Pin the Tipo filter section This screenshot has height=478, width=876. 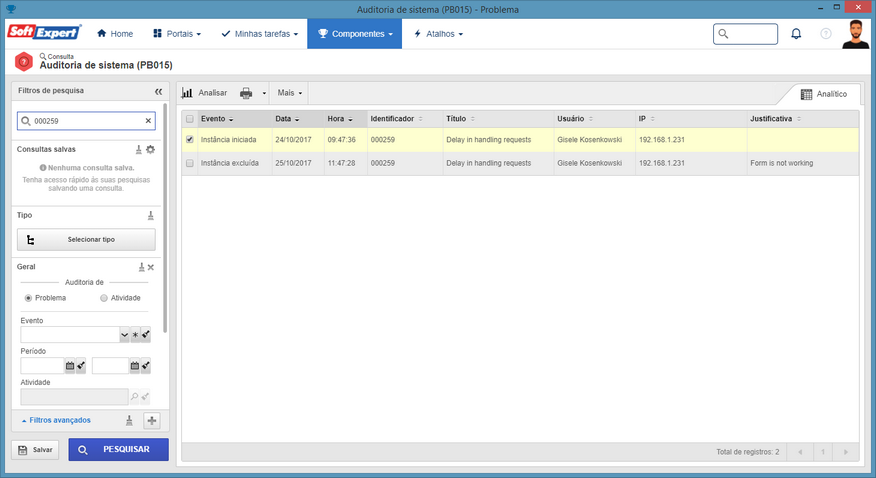tap(150, 216)
